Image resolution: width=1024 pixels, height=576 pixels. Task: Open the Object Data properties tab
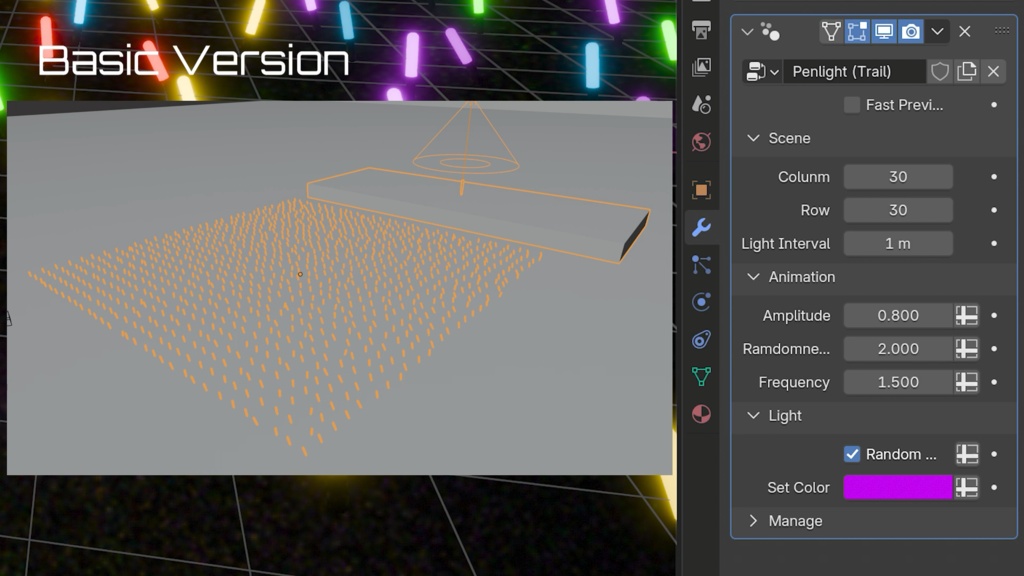pyautogui.click(x=701, y=376)
